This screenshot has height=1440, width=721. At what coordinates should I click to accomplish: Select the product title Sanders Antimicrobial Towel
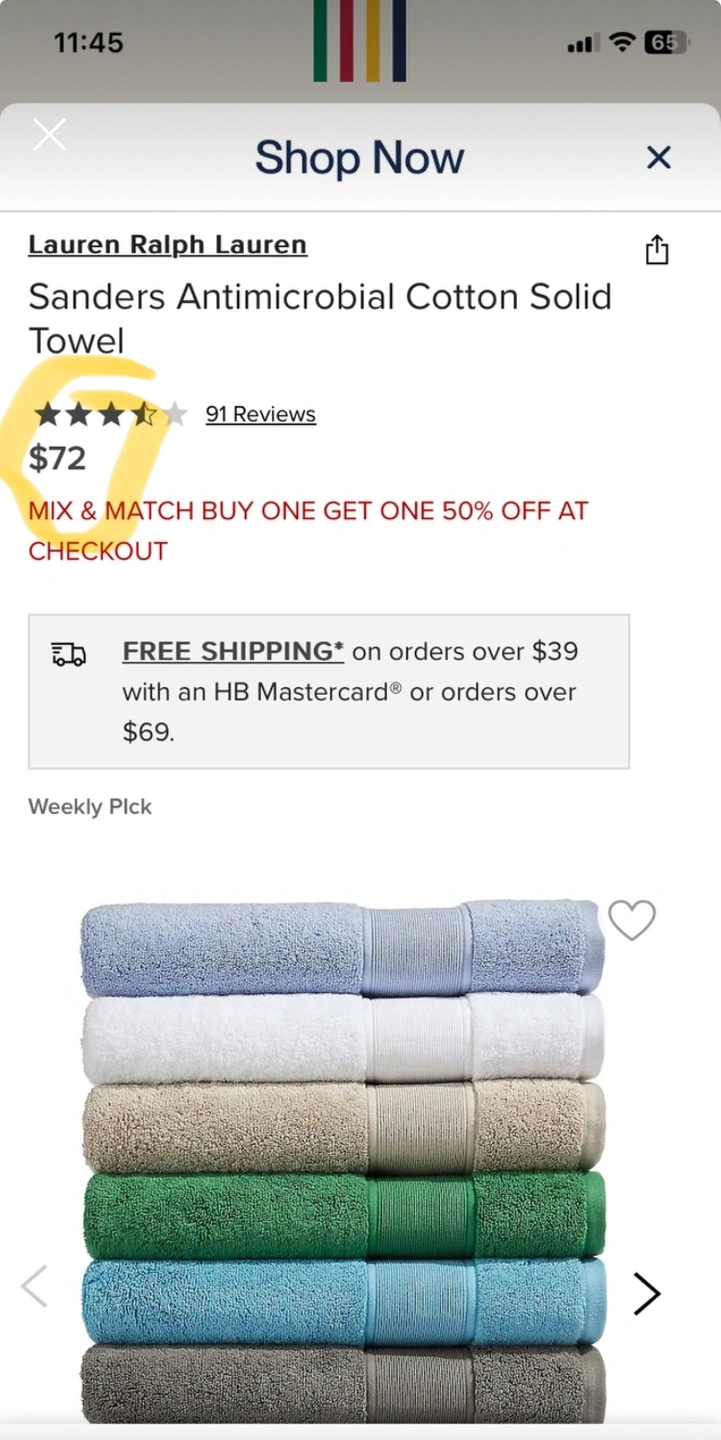coord(320,318)
